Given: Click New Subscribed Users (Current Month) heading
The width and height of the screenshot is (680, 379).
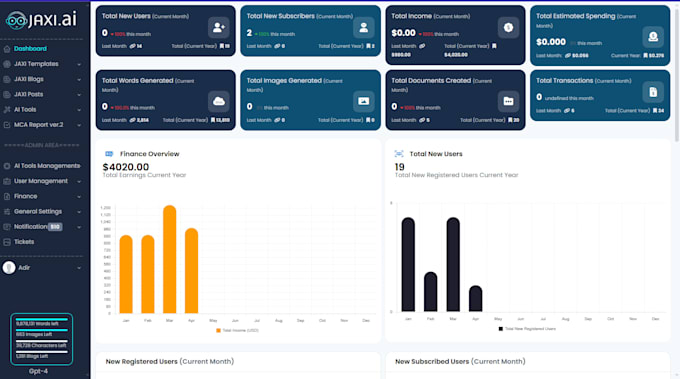Looking at the screenshot, I should pyautogui.click(x=460, y=361).
